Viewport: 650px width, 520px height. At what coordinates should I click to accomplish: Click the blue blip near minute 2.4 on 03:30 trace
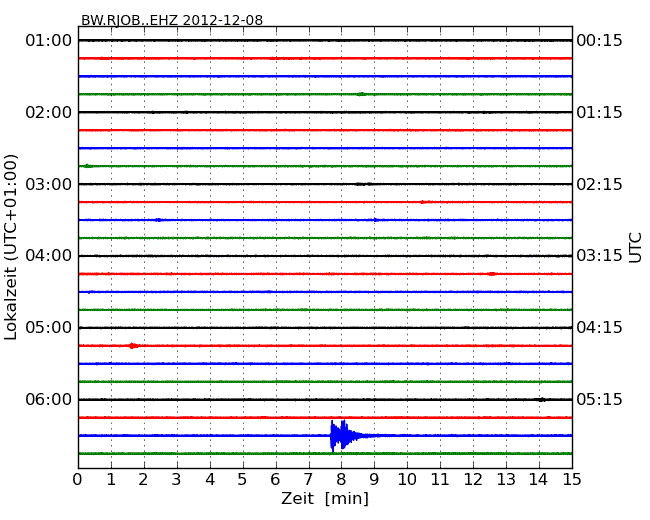click(x=158, y=220)
